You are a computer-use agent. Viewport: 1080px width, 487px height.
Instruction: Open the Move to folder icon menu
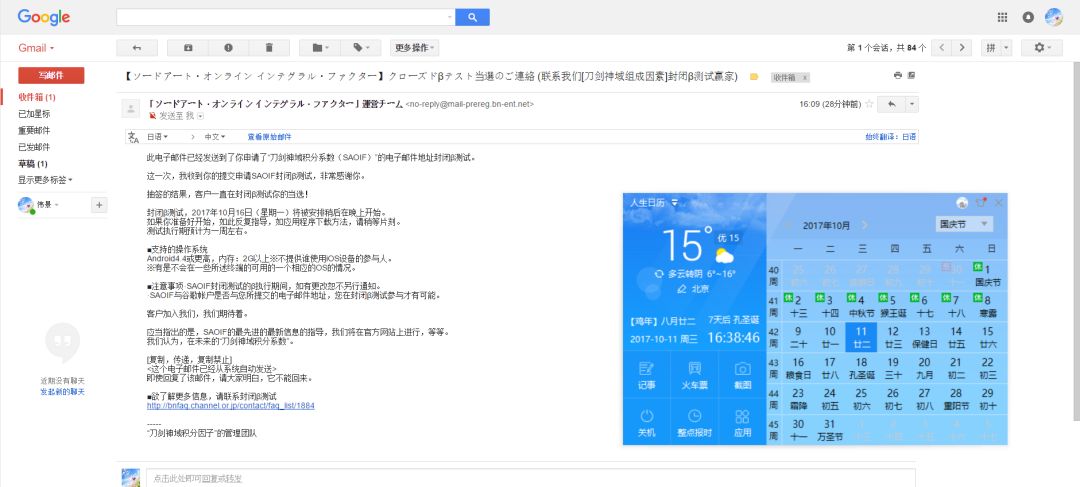tap(320, 48)
